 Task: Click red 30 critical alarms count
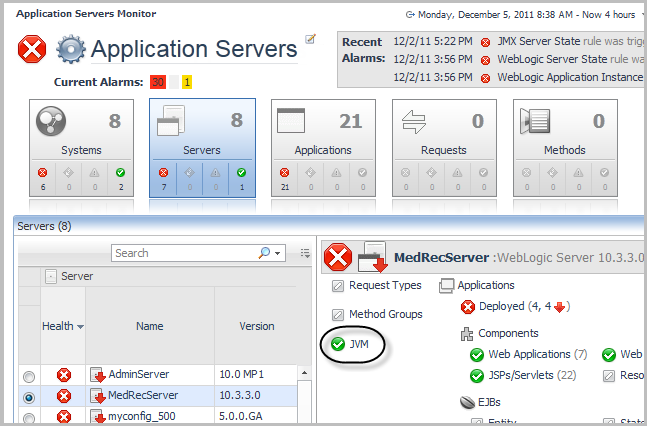(x=158, y=82)
